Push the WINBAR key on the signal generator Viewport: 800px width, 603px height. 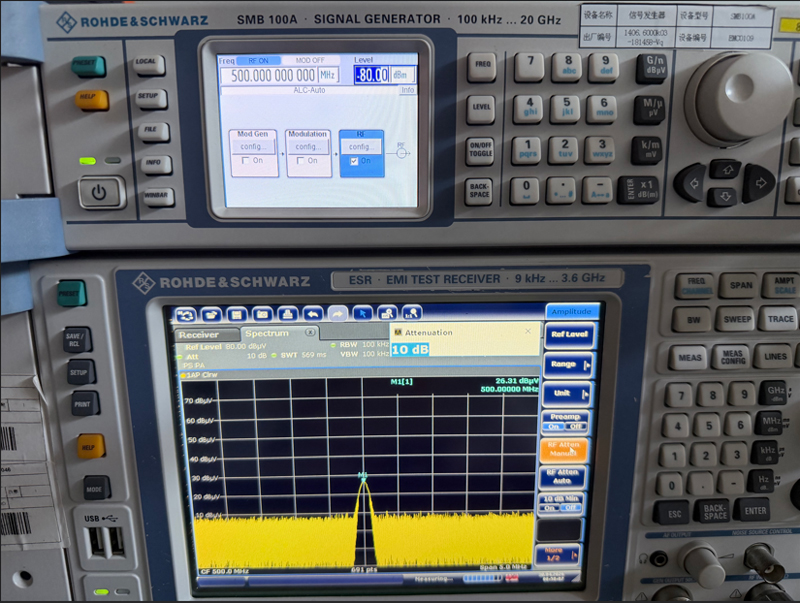(158, 195)
